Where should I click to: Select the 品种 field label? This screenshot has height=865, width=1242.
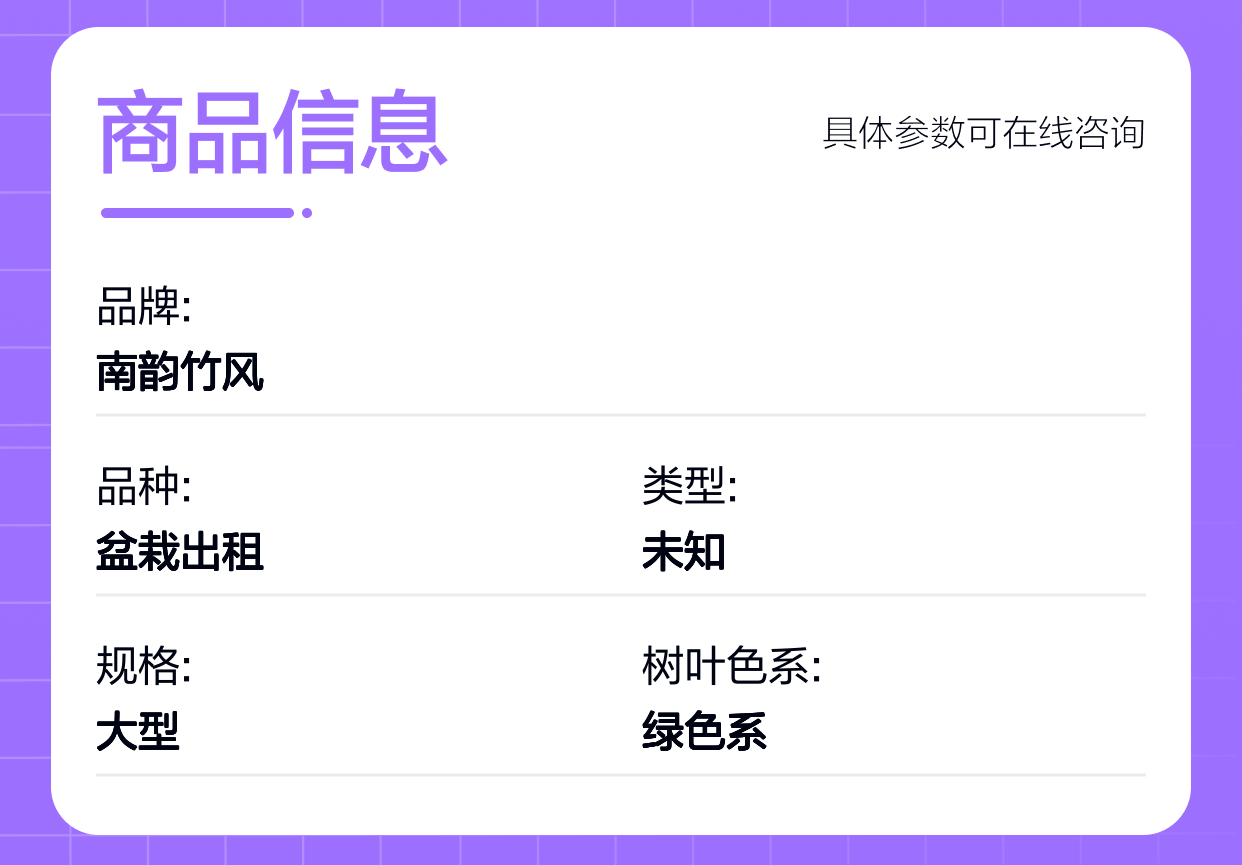pos(143,487)
